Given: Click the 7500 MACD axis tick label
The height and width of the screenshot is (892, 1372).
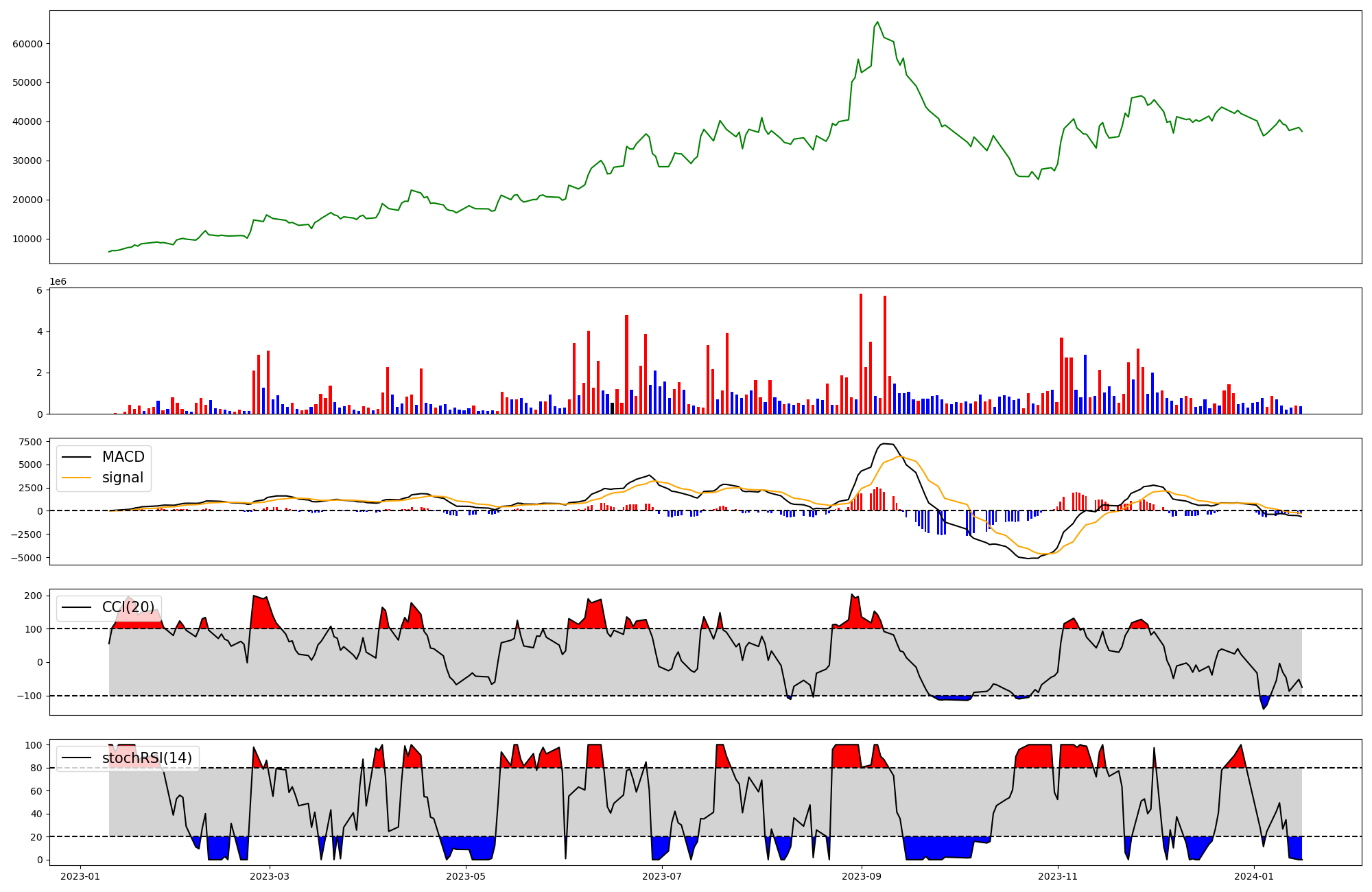Looking at the screenshot, I should pyautogui.click(x=30, y=442).
